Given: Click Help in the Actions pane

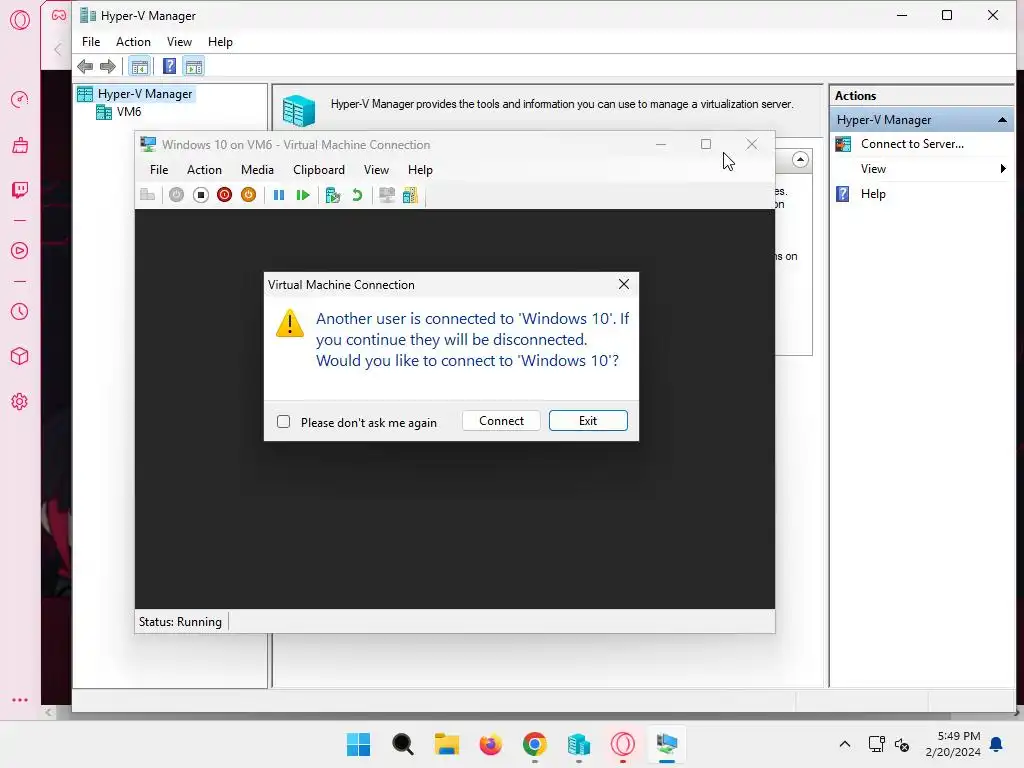Looking at the screenshot, I should click(x=872, y=194).
